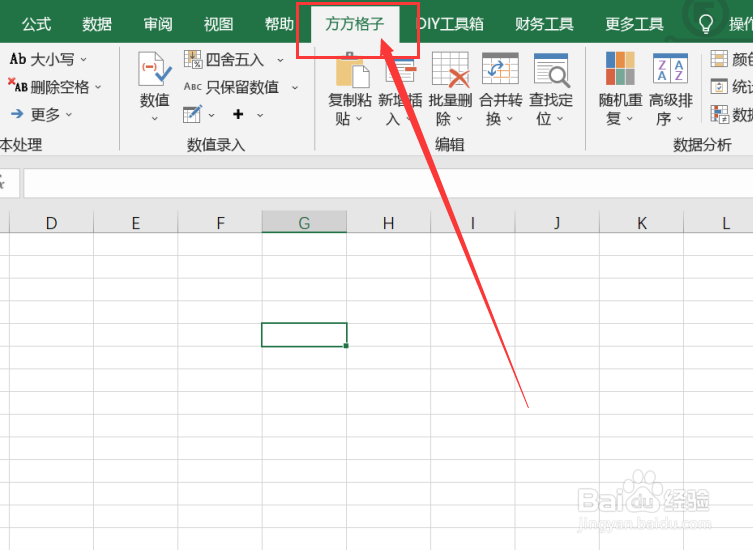Select column K header
The image size is (753, 550).
642,223
